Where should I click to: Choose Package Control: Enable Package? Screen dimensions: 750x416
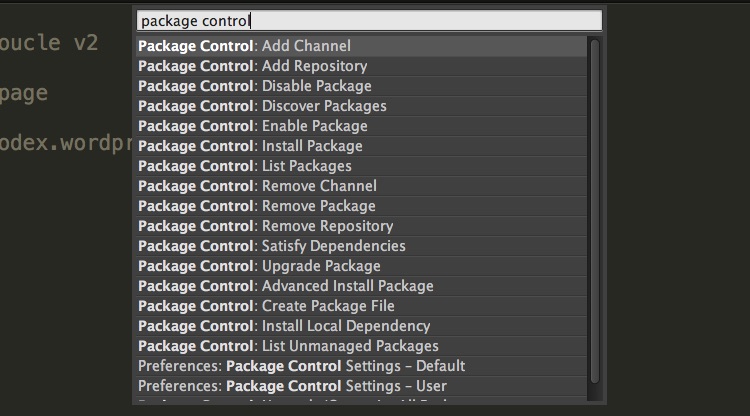pos(362,126)
